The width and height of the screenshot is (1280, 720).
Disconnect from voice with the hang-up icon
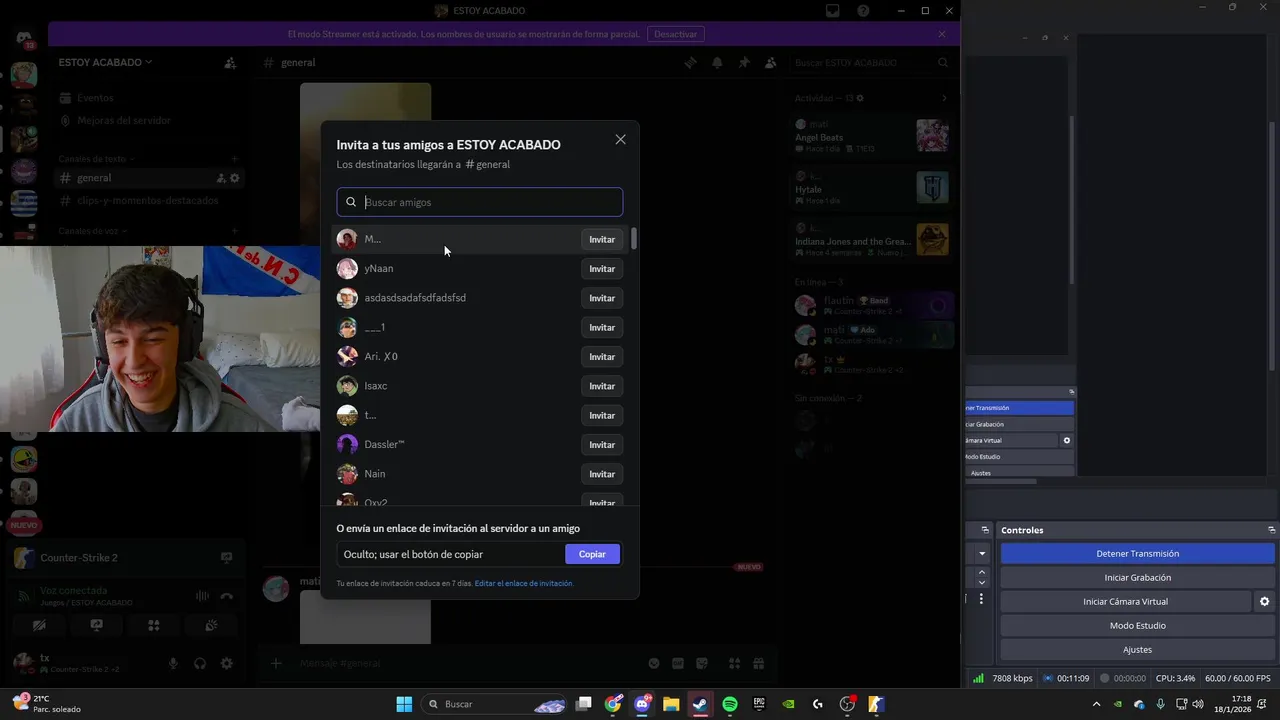pyautogui.click(x=227, y=596)
